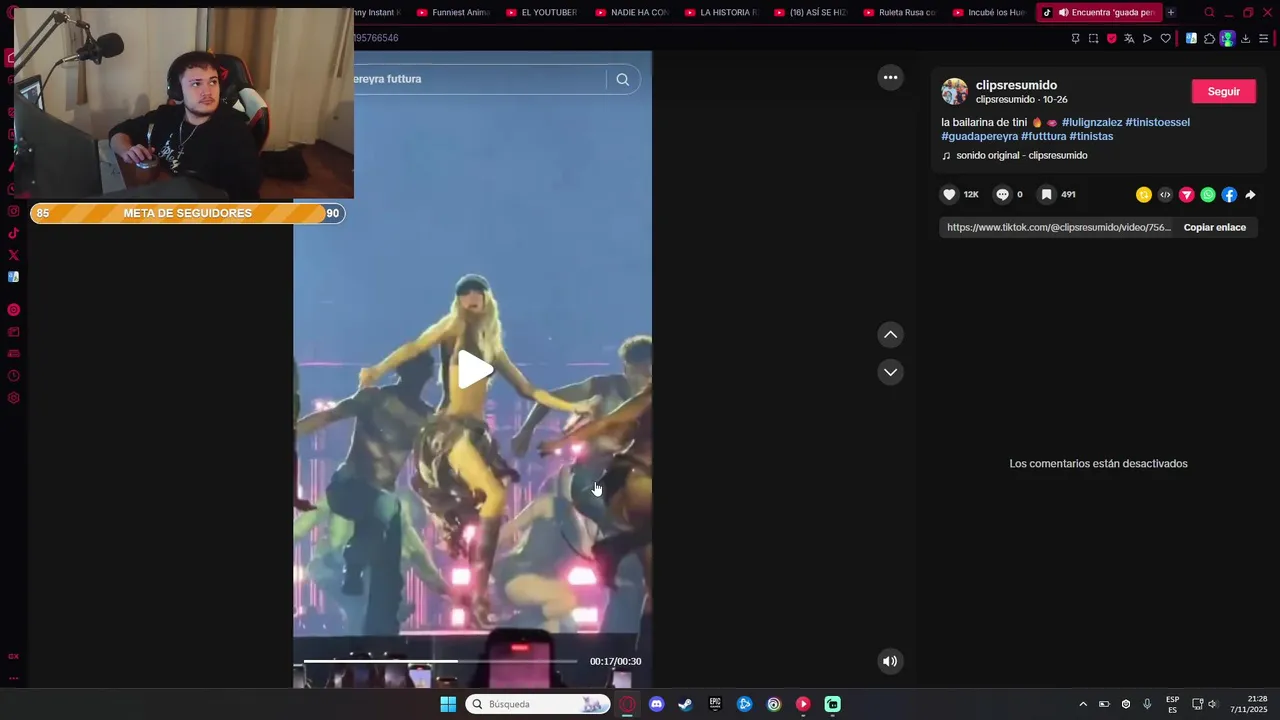Viewport: 1280px width, 720px height.
Task: Switch to the (16) ASÍ SE HIZ browser tab
Action: click(x=810, y=12)
